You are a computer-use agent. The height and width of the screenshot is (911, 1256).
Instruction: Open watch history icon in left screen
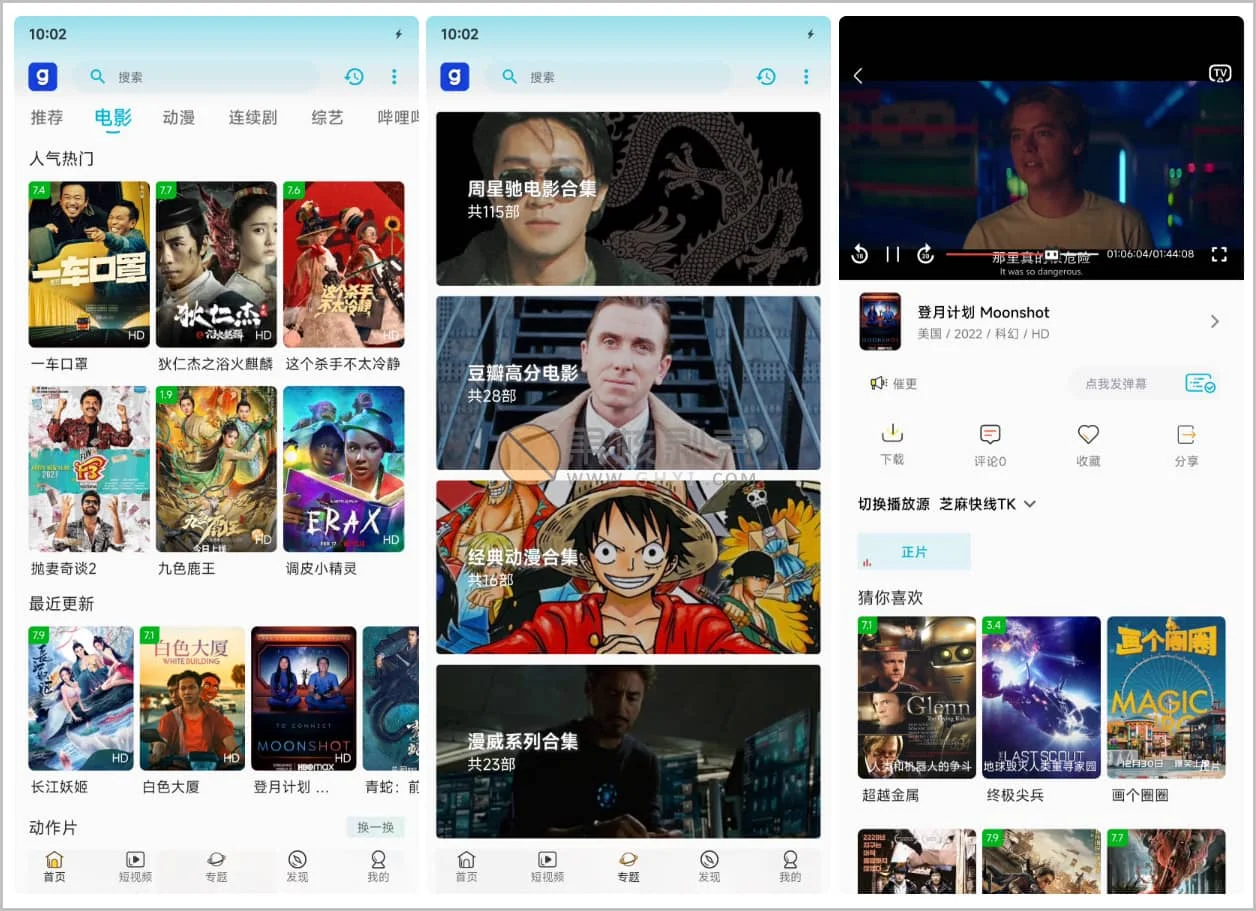pos(354,77)
